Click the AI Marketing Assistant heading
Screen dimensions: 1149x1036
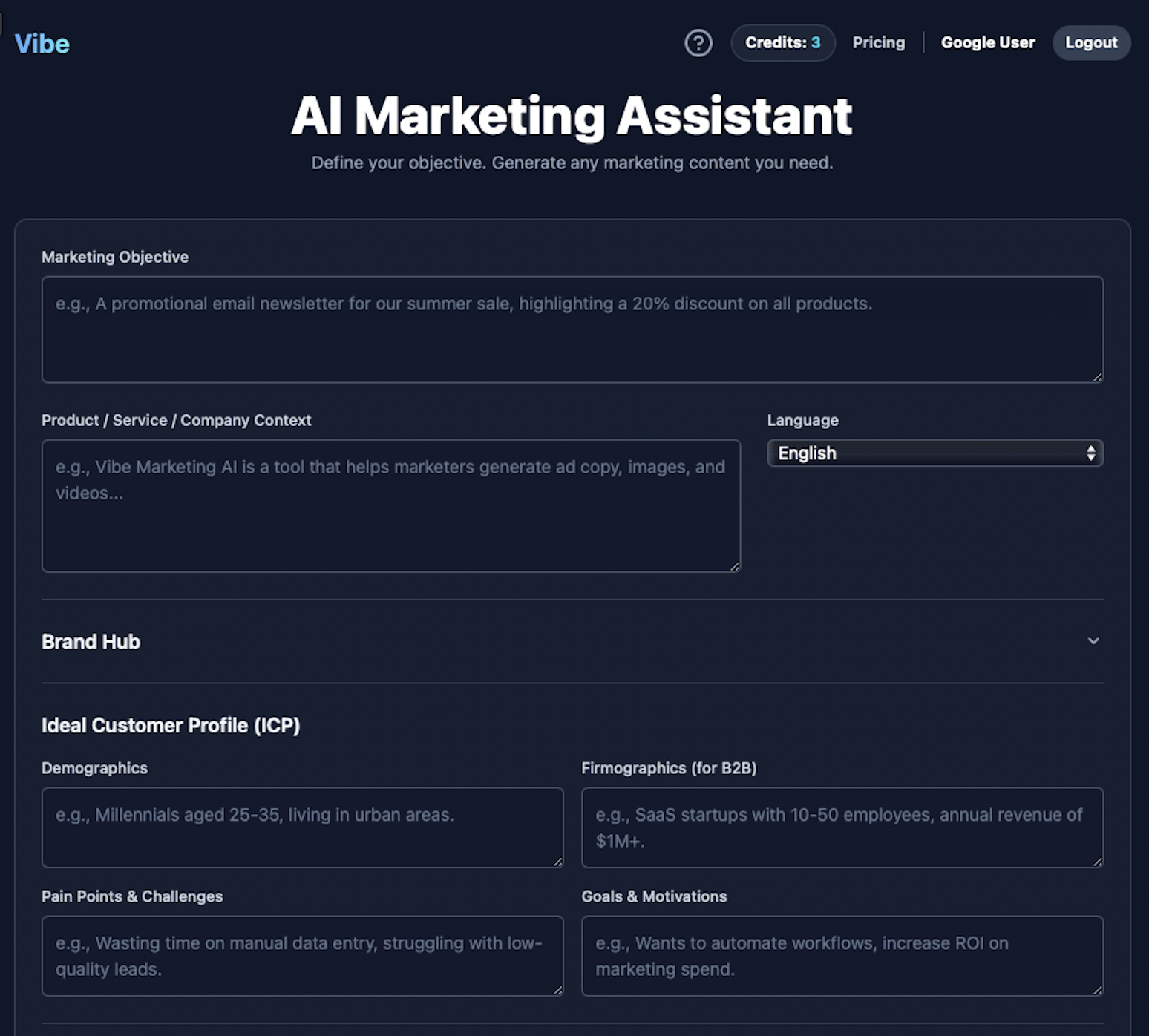(x=572, y=117)
